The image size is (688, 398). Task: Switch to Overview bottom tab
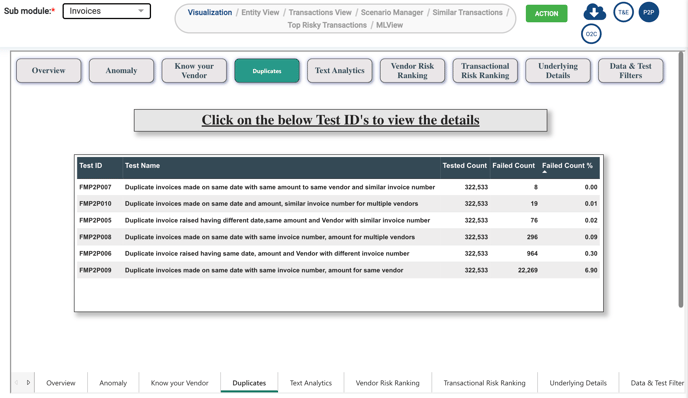tap(61, 383)
